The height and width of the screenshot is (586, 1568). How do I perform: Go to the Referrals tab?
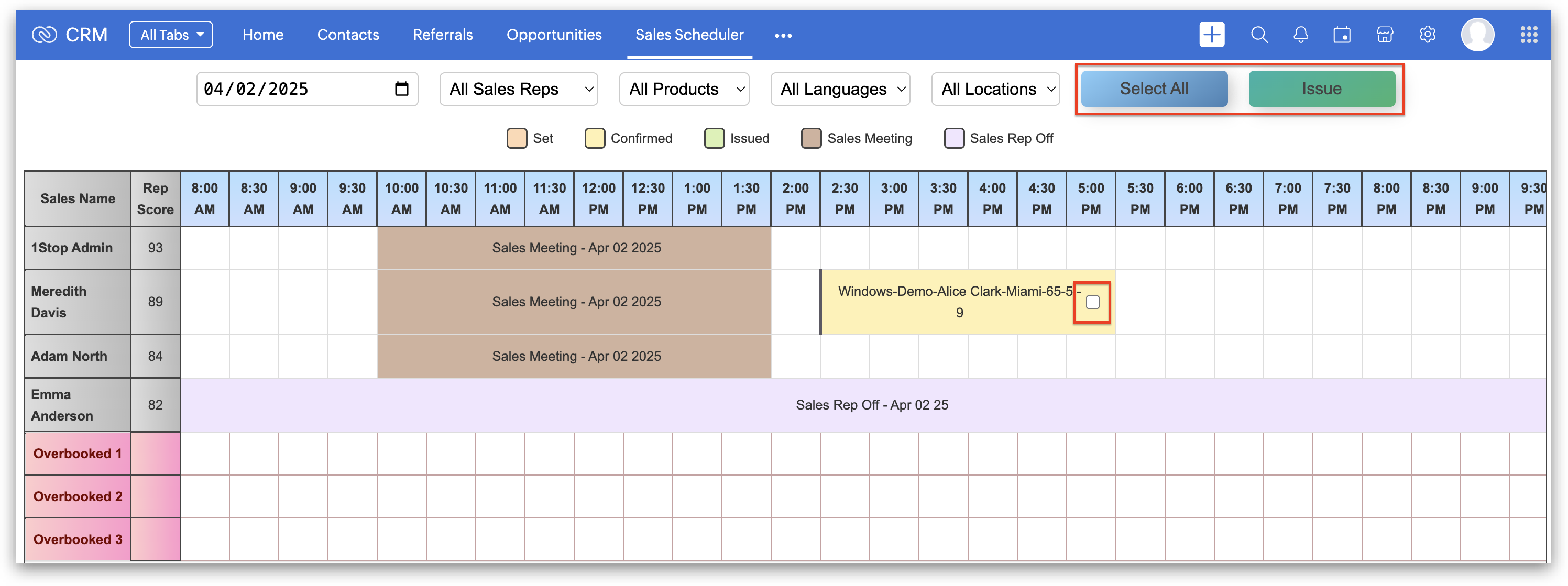tap(443, 35)
